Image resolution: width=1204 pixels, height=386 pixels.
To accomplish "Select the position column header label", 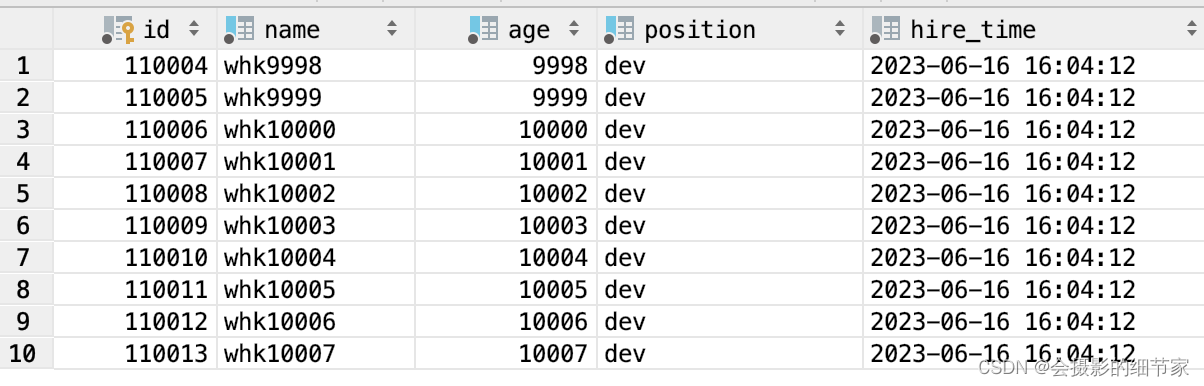I will click(699, 30).
